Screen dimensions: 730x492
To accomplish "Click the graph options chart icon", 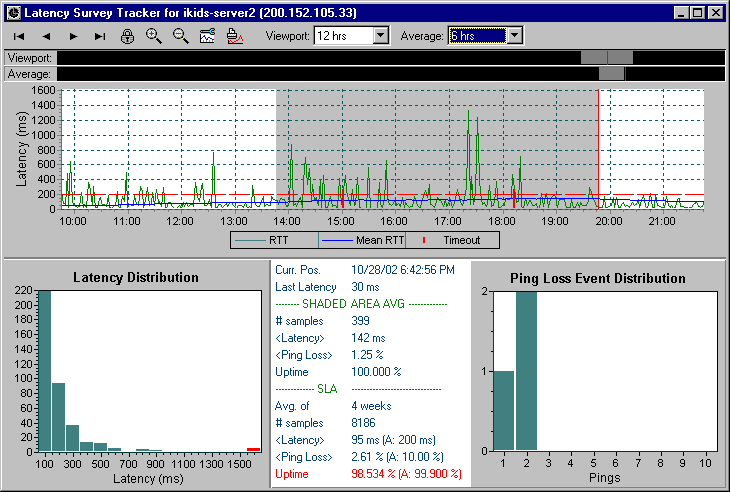I will (x=208, y=36).
